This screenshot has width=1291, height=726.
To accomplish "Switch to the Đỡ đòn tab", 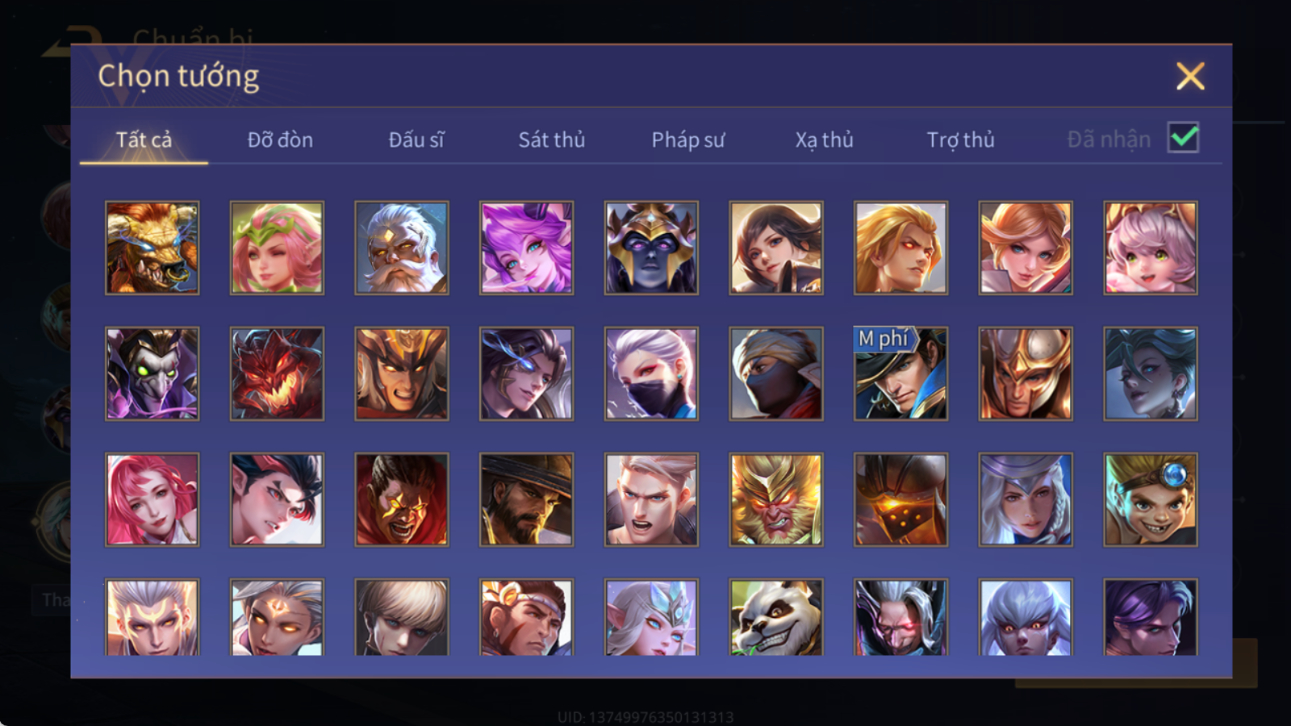I will tap(280, 140).
